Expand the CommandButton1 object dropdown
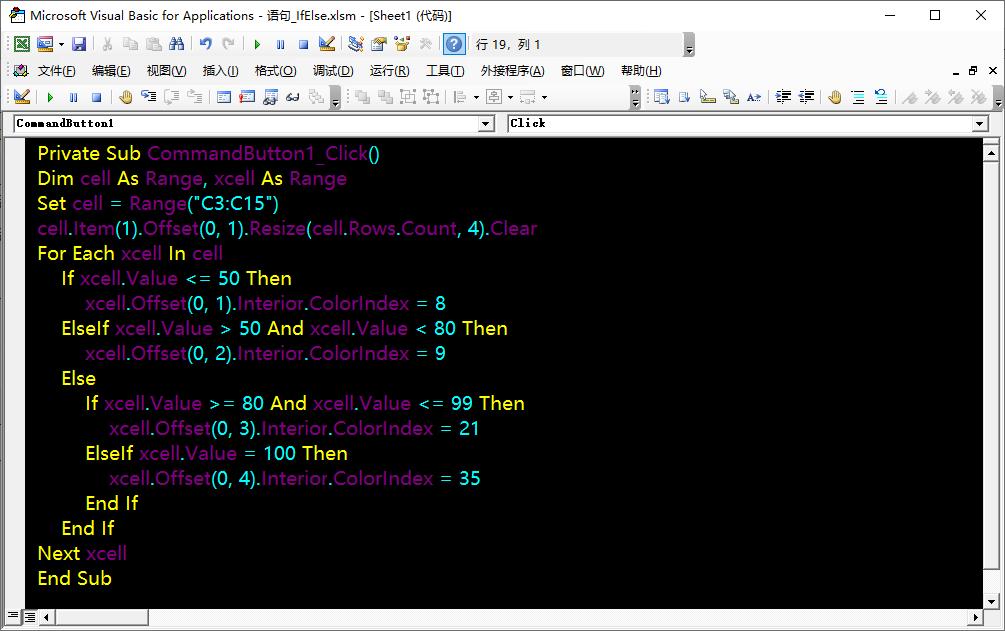This screenshot has width=1005, height=631. (487, 123)
